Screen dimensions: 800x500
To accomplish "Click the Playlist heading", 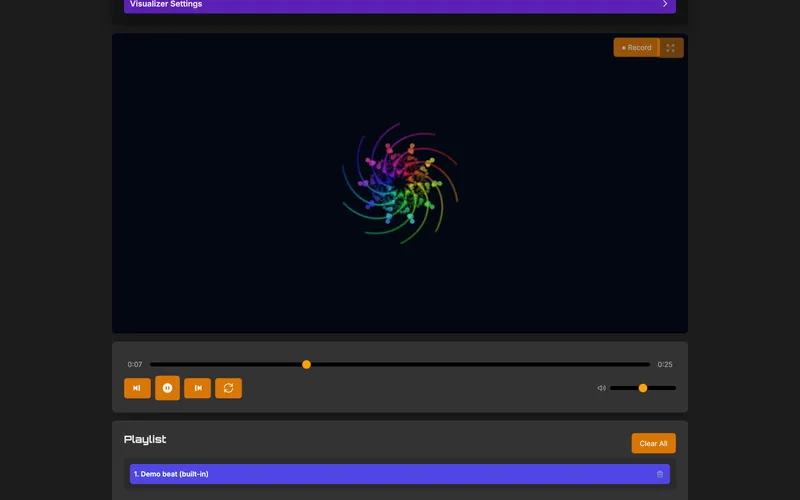I will [145, 439].
